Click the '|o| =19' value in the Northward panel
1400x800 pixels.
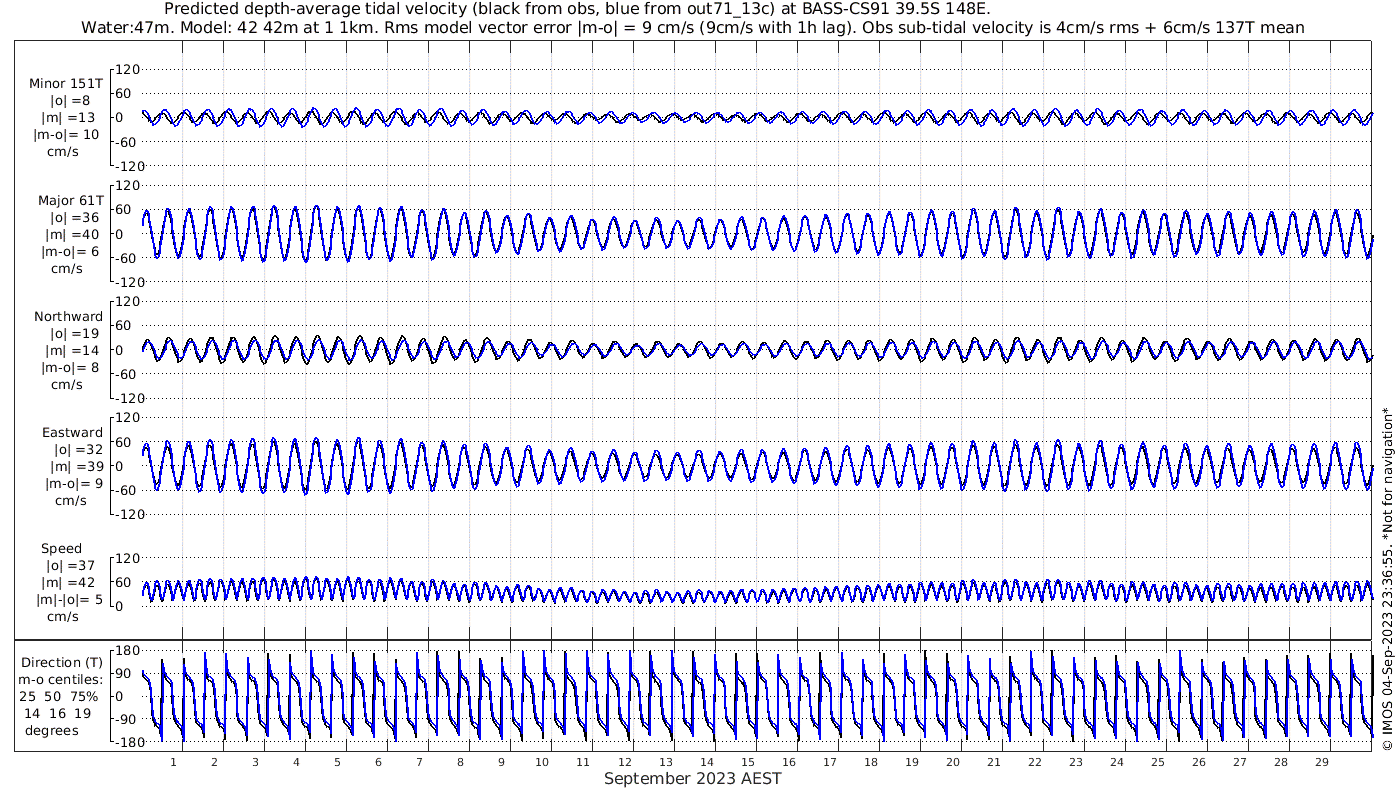point(75,334)
